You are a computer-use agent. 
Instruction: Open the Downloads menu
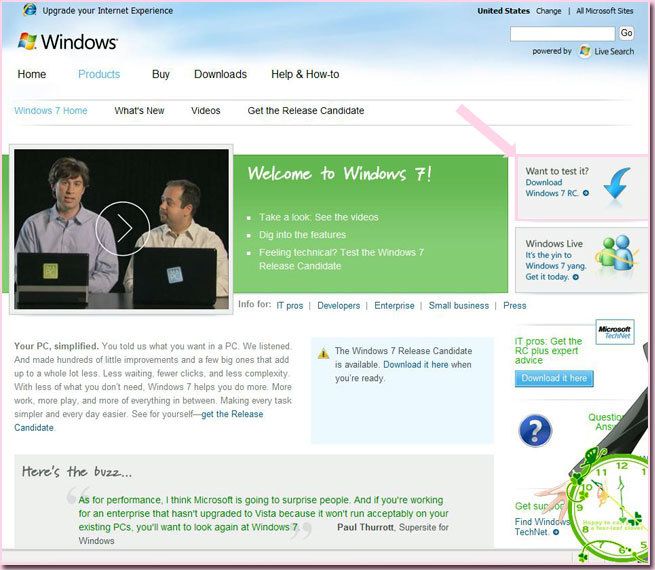[221, 74]
